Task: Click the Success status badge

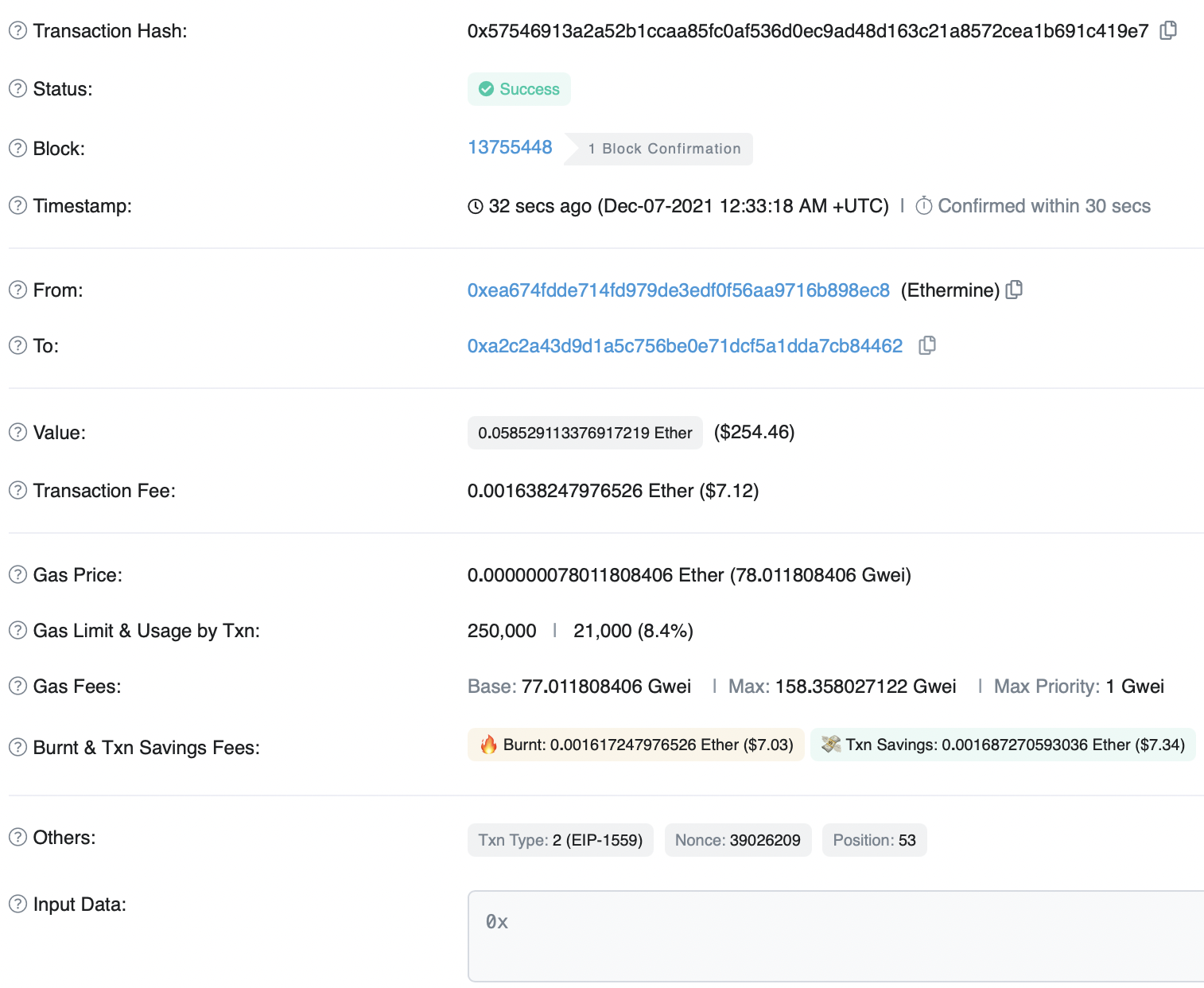Action: 519,89
